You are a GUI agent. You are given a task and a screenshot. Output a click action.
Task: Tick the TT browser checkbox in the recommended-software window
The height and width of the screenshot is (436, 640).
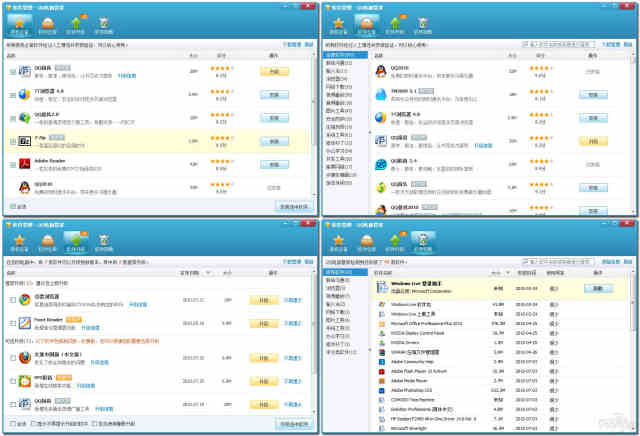pos(13,95)
